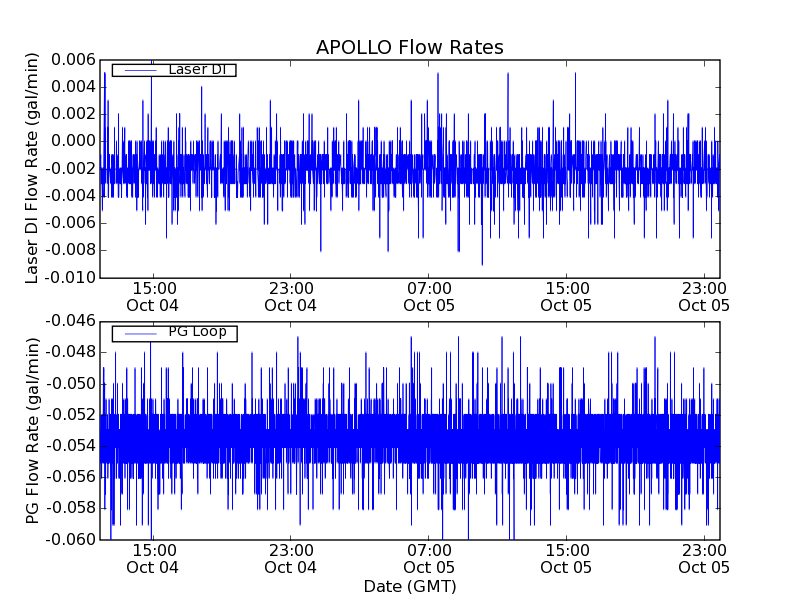Click '07:00 Oct 05' label under bottom chart
The width and height of the screenshot is (800, 600).
(x=429, y=559)
